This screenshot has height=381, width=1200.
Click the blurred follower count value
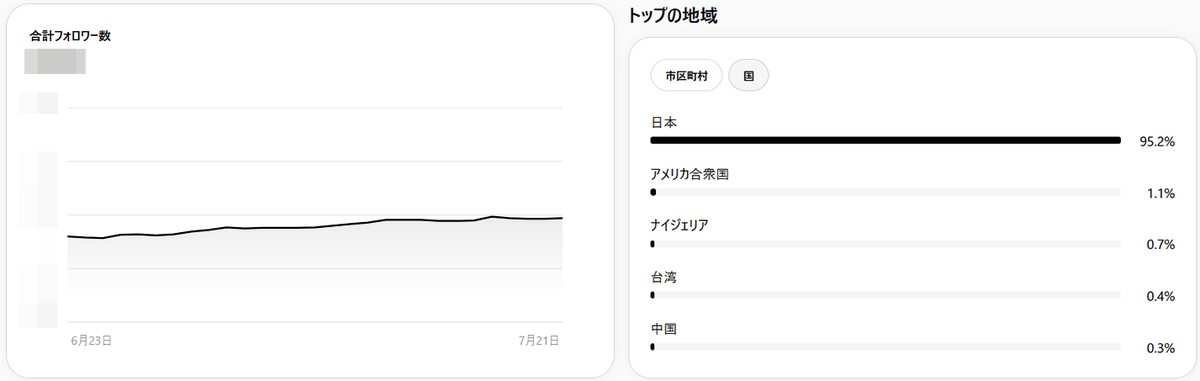click(x=55, y=60)
